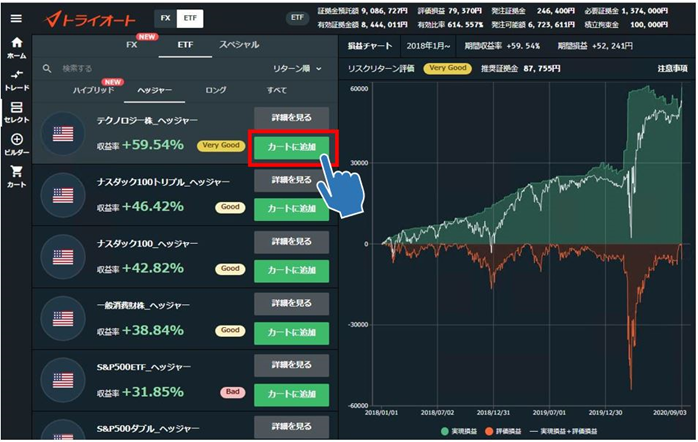This screenshot has width=698, height=442.
Task: Click the +46.42% return value
Action: 153,207
